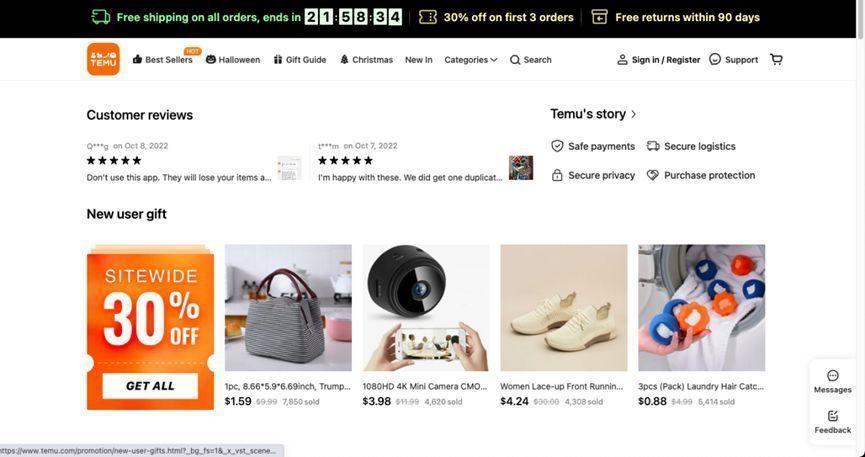Open the striped lunch bag thumbnail
Viewport: 865px width, 457px height.
coord(288,308)
